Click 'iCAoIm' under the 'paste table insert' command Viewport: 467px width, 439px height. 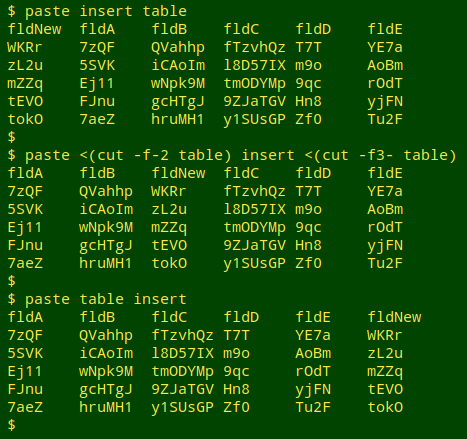pyautogui.click(x=106, y=353)
